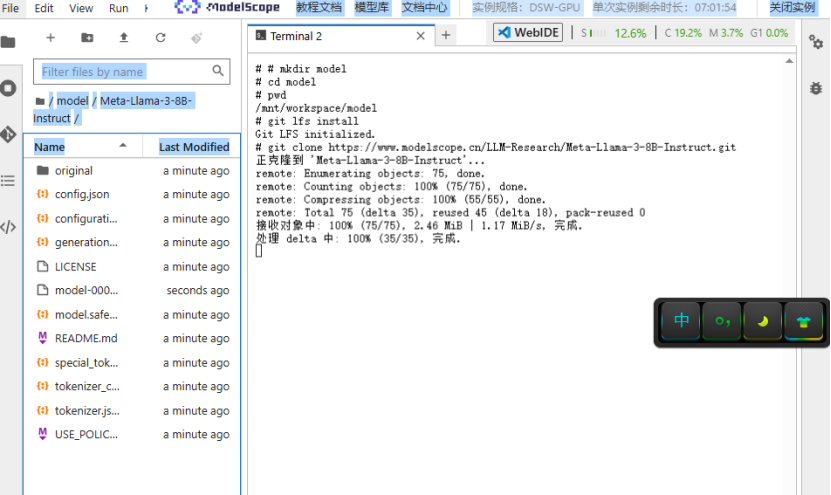Add a new tab with plus button
Viewport: 831px width, 495px height.
point(446,36)
